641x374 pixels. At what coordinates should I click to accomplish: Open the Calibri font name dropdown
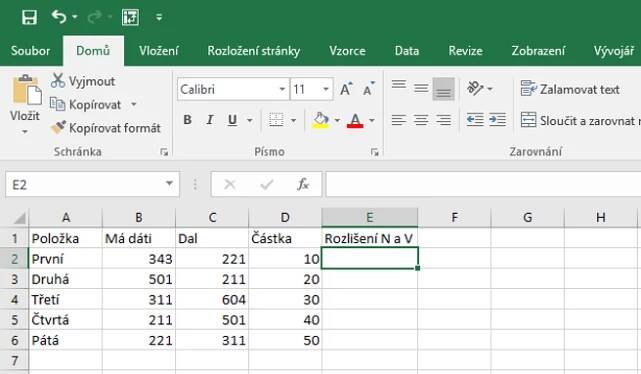pos(282,89)
